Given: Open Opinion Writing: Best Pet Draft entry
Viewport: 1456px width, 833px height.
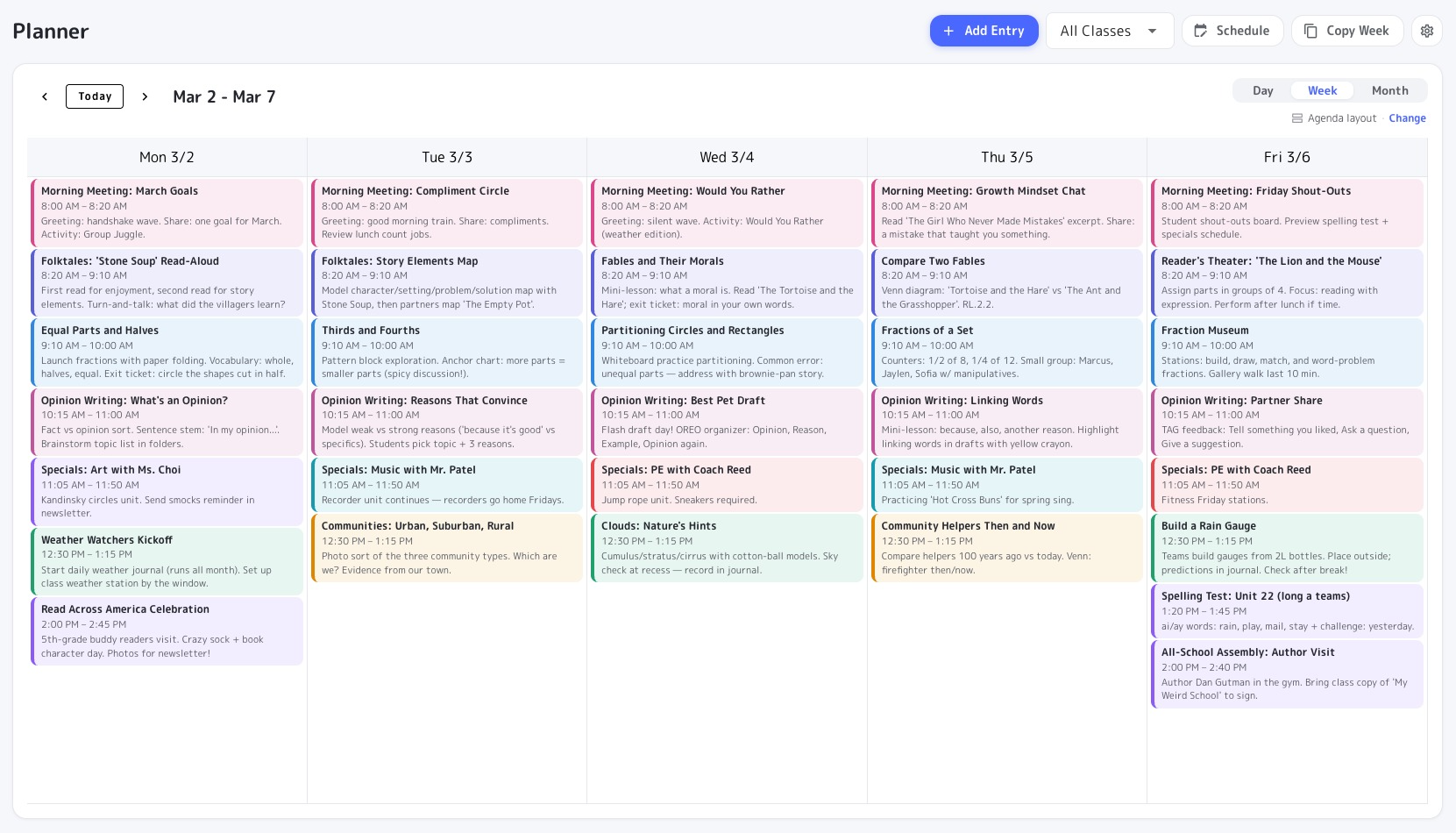Looking at the screenshot, I should [x=727, y=422].
